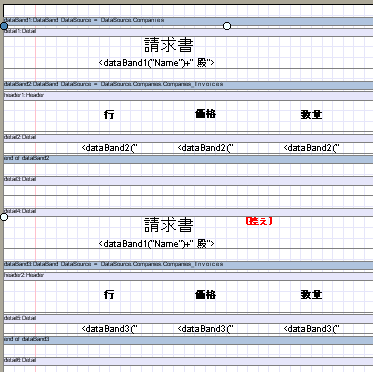Image resolution: width=373 pixels, height=372 pixels.
Task: Select the header1 Header band label
Action: [24, 95]
